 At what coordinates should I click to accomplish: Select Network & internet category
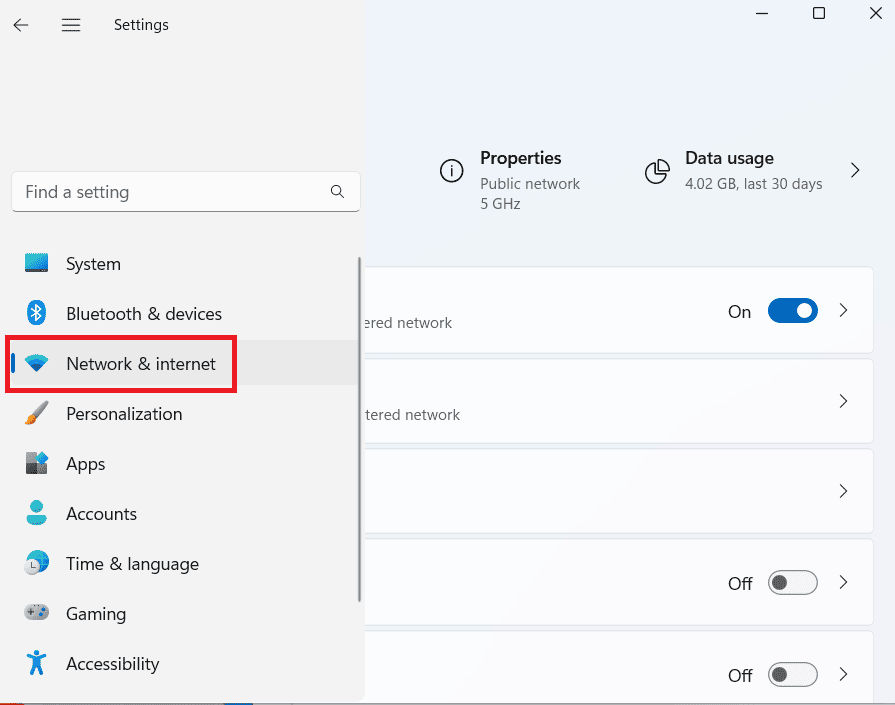184,363
